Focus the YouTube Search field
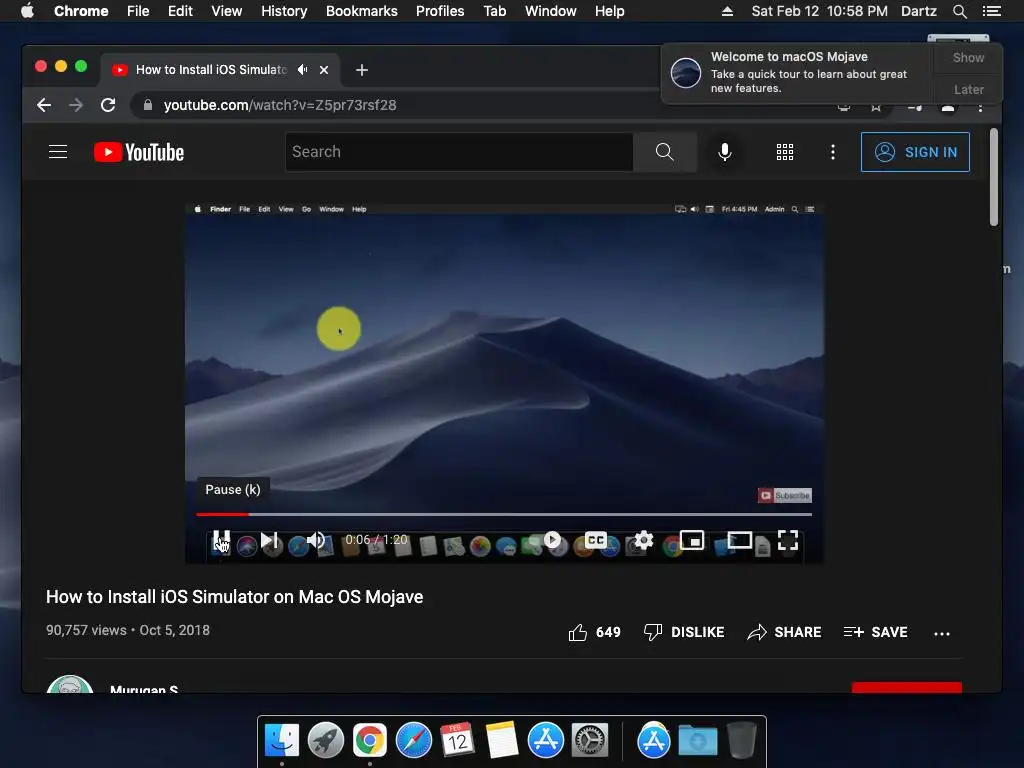 click(x=459, y=152)
